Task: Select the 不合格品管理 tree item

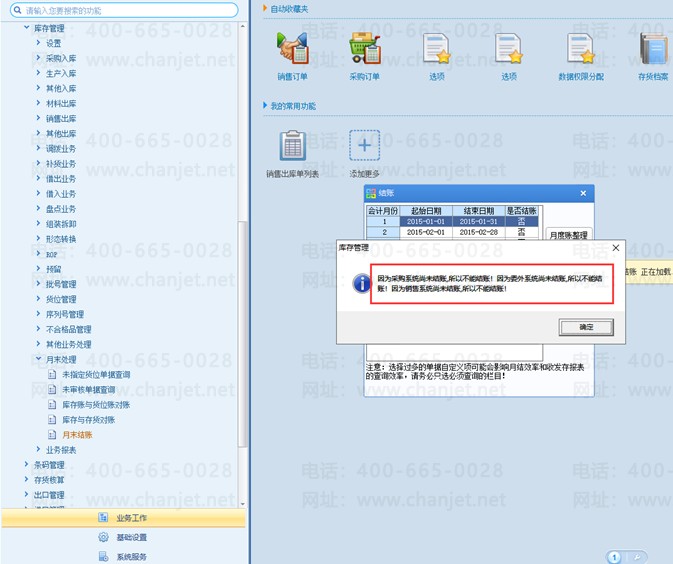Action: coord(69,329)
